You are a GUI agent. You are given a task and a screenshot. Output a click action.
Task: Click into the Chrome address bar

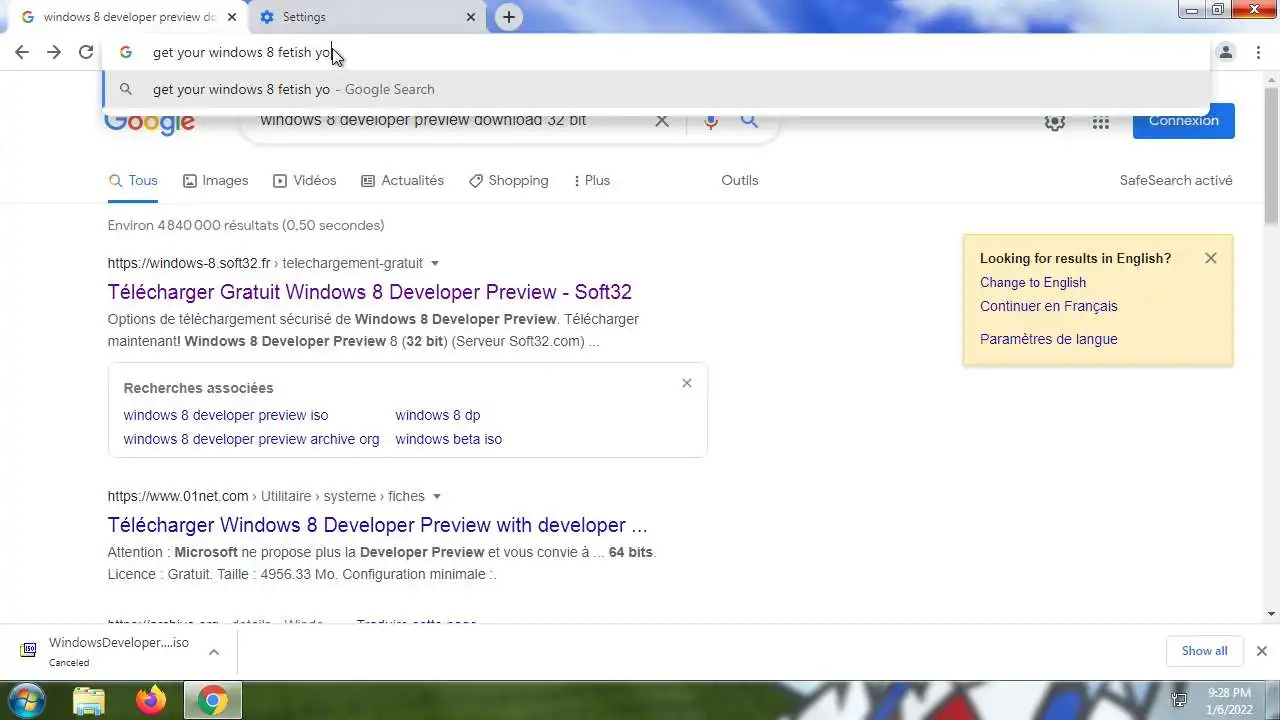(656, 52)
